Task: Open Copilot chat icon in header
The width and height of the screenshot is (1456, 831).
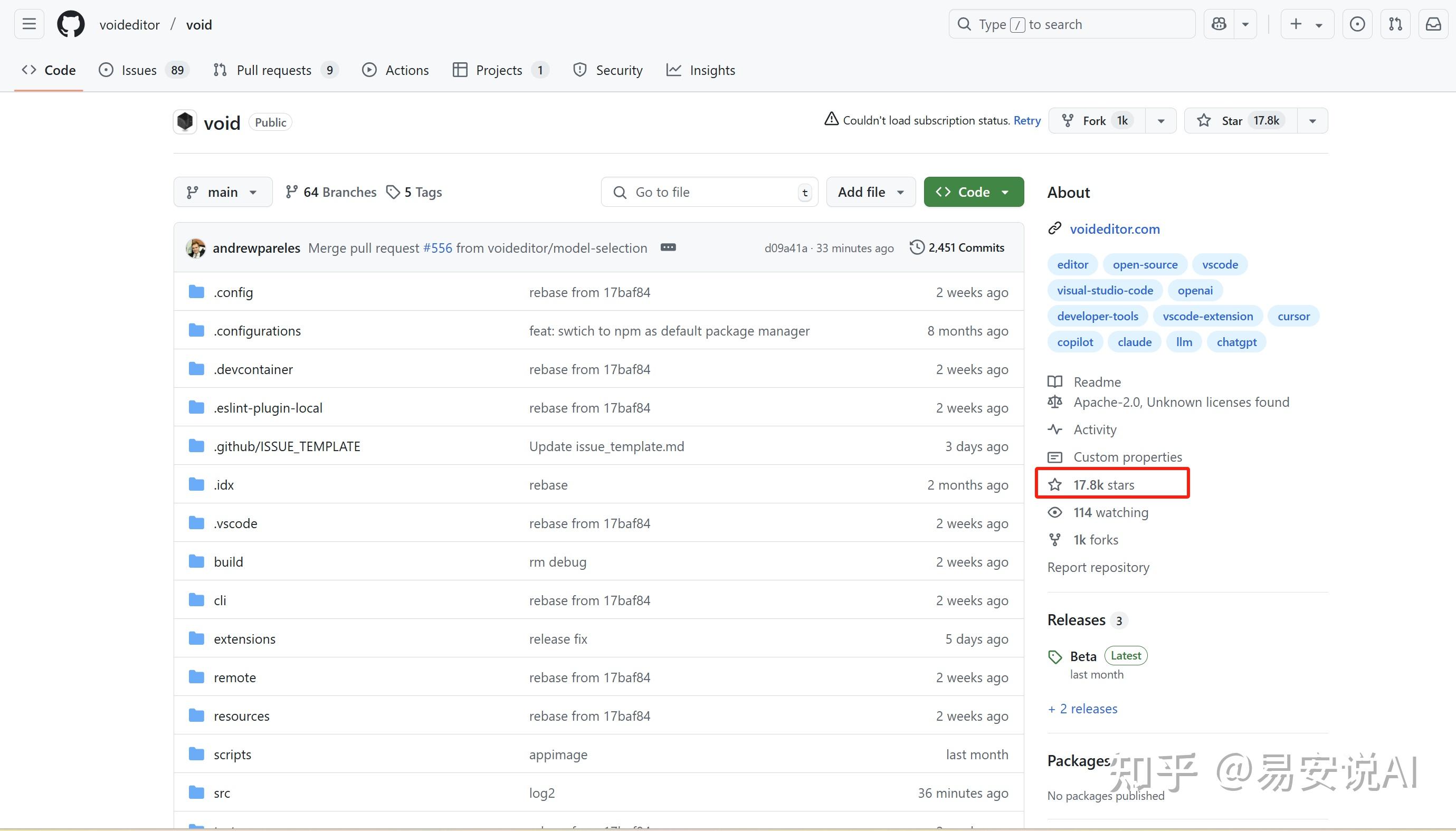Action: [x=1219, y=24]
